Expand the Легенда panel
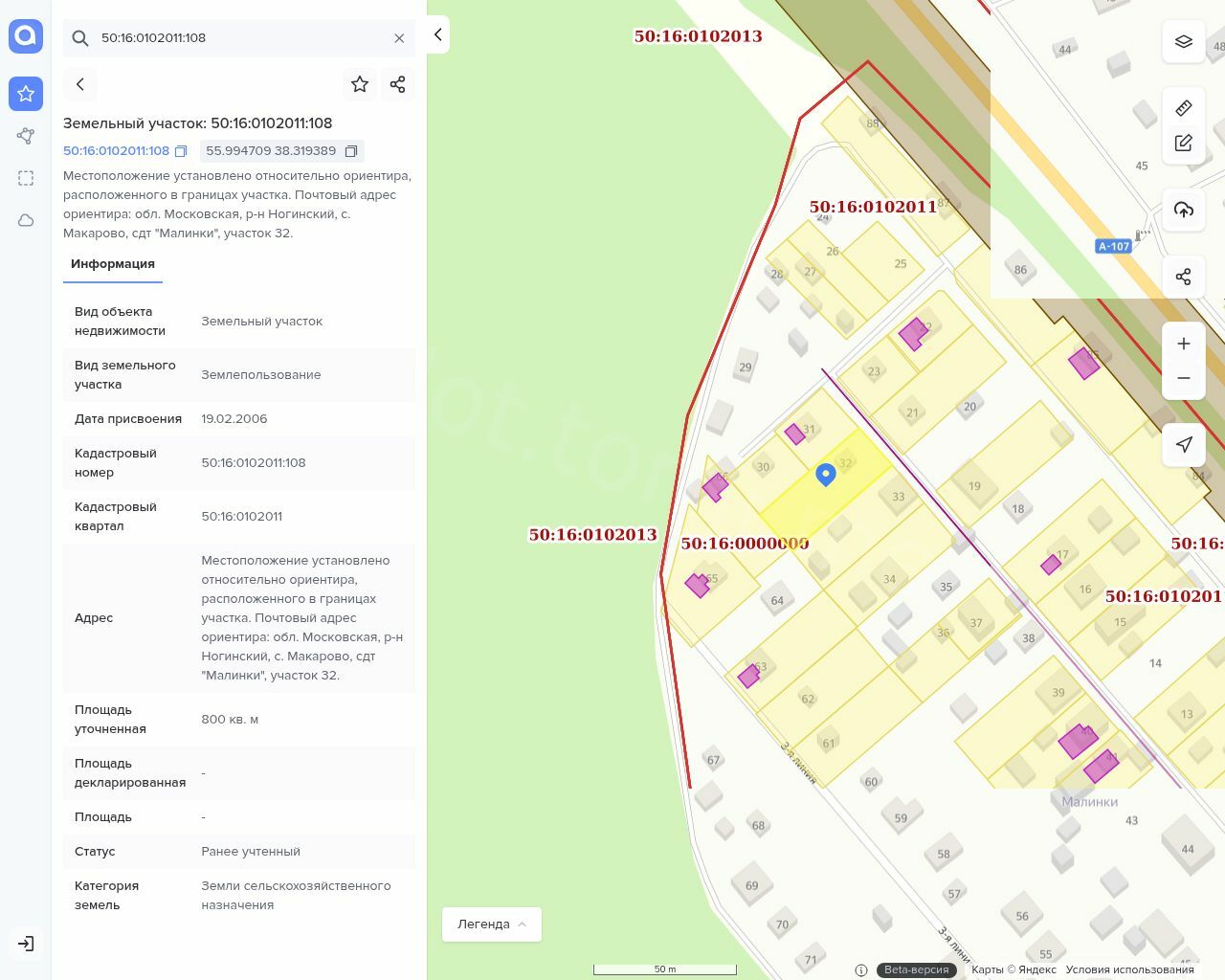Image resolution: width=1225 pixels, height=980 pixels. click(491, 924)
